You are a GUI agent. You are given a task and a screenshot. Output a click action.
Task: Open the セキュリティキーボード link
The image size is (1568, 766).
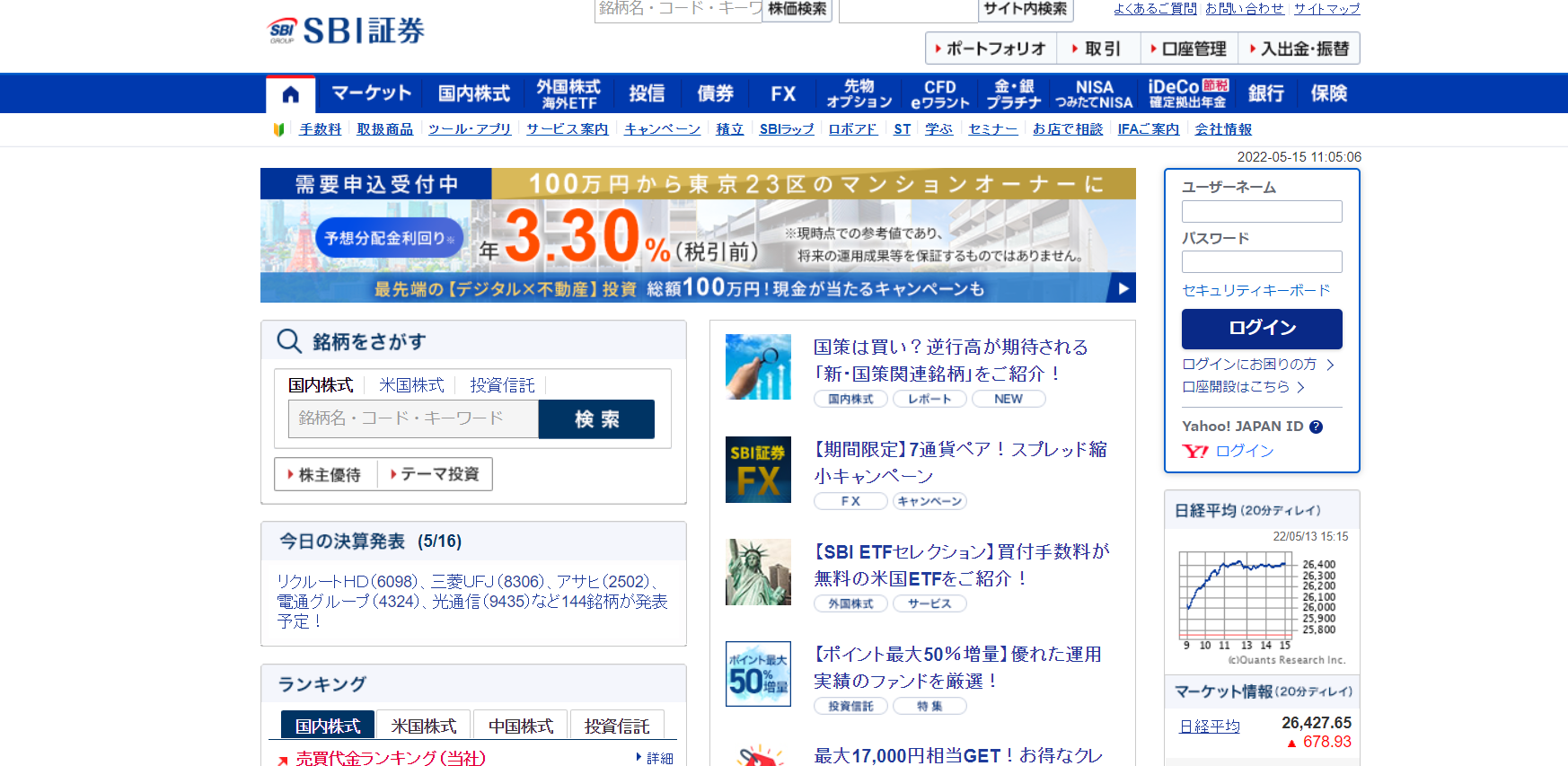pyautogui.click(x=1255, y=290)
